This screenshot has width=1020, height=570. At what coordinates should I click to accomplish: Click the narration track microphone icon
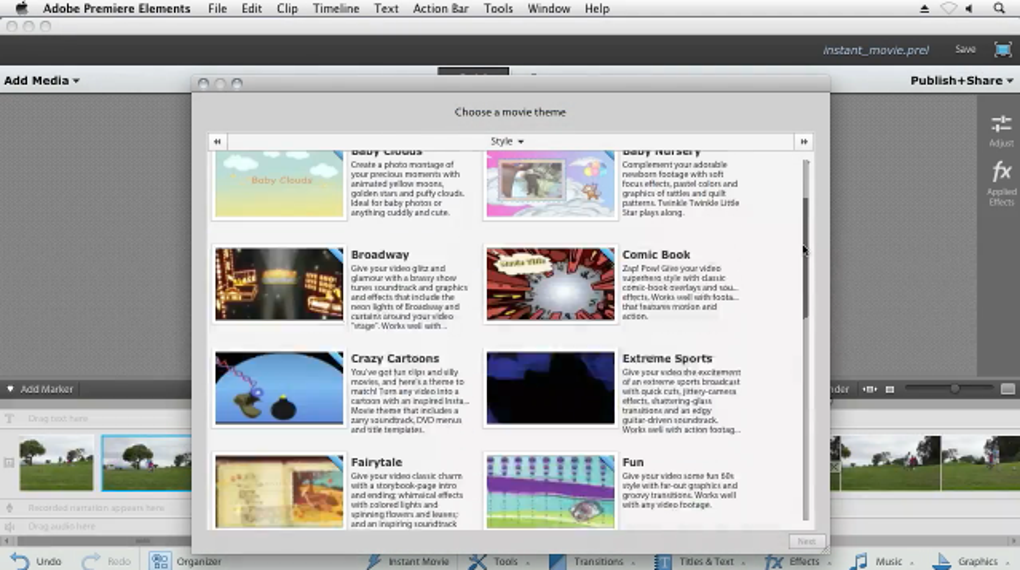tap(9, 508)
